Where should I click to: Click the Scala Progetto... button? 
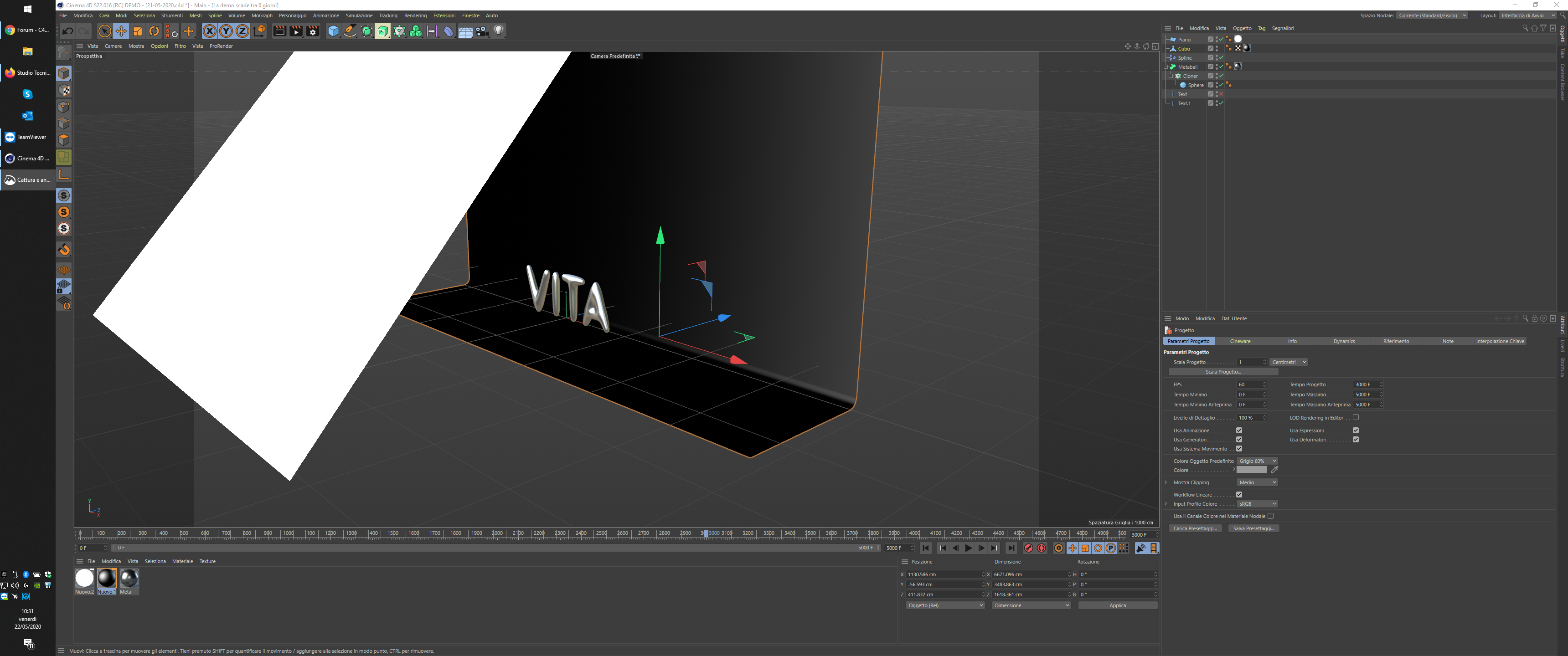click(1223, 372)
